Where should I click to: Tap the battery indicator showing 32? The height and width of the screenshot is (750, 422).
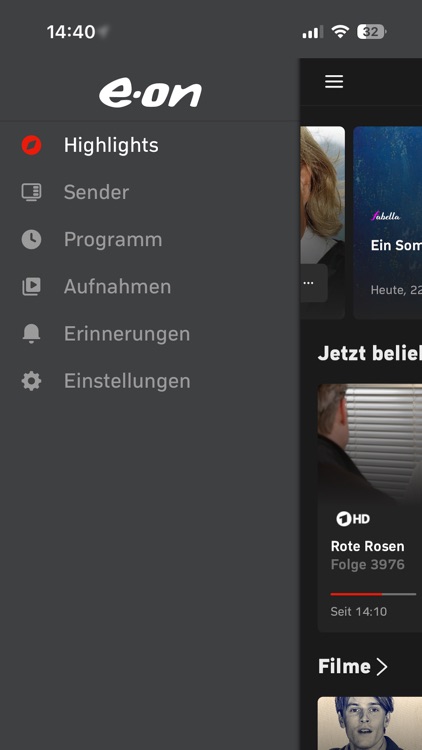pyautogui.click(x=371, y=32)
